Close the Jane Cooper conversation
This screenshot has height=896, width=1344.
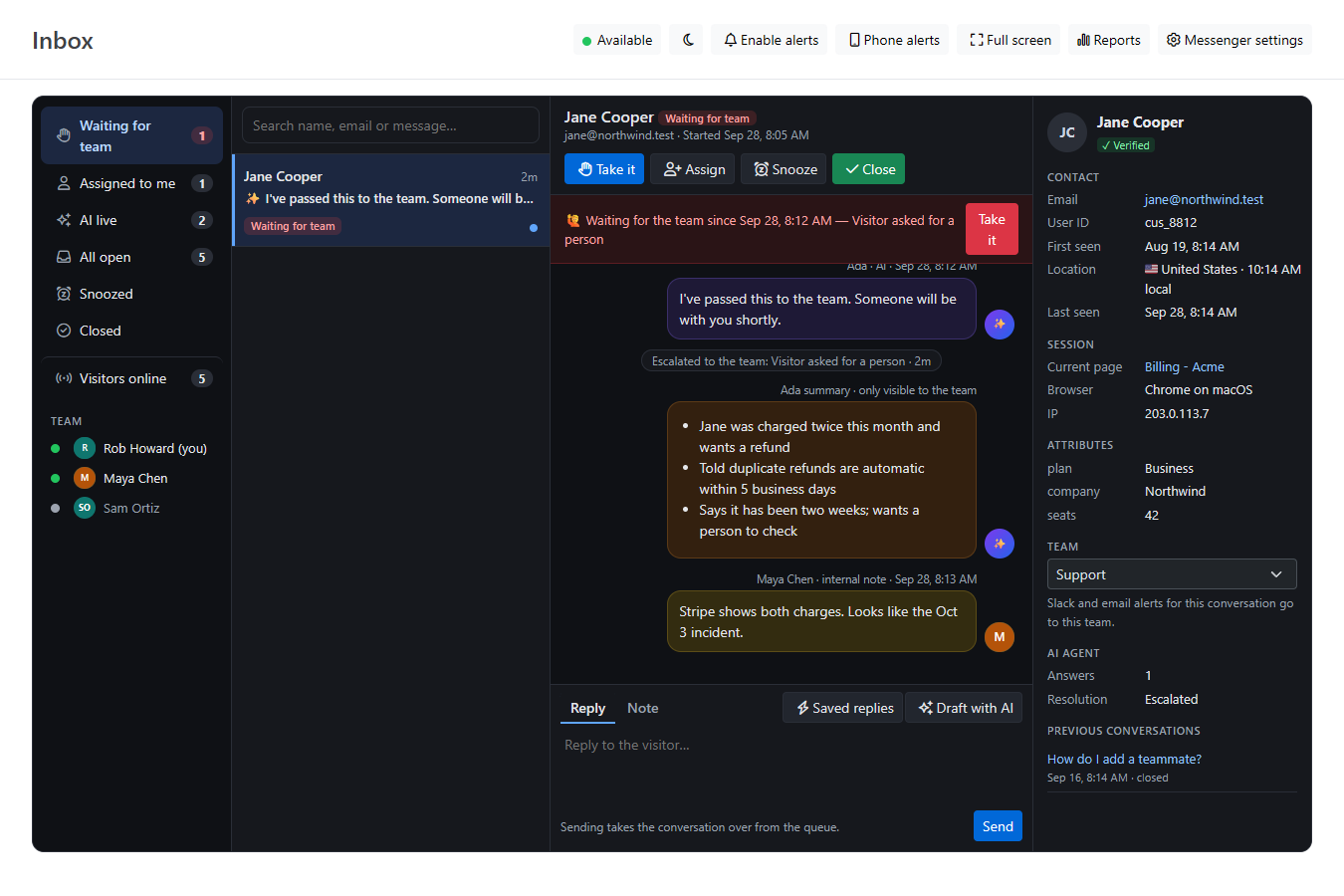[x=868, y=169]
